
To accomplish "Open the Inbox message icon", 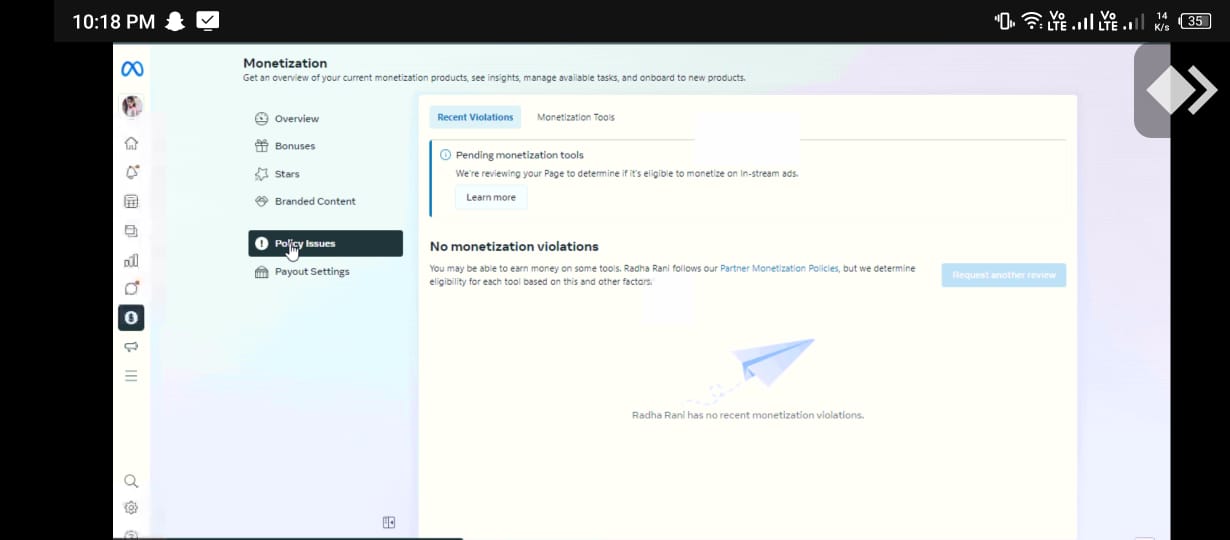I will pyautogui.click(x=131, y=288).
